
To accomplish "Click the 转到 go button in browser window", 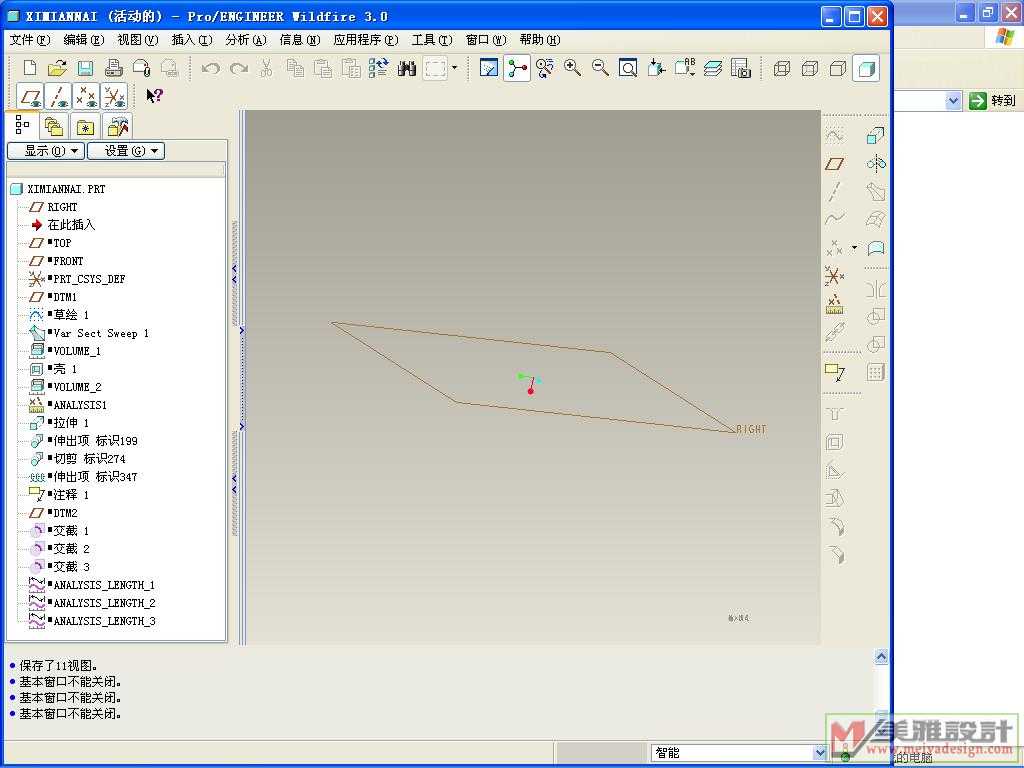I will pos(993,101).
